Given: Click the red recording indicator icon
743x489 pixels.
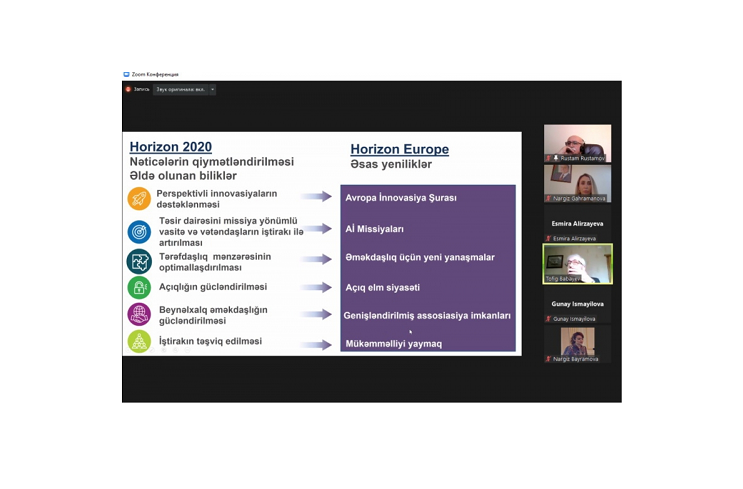Looking at the screenshot, I should pyautogui.click(x=128, y=89).
